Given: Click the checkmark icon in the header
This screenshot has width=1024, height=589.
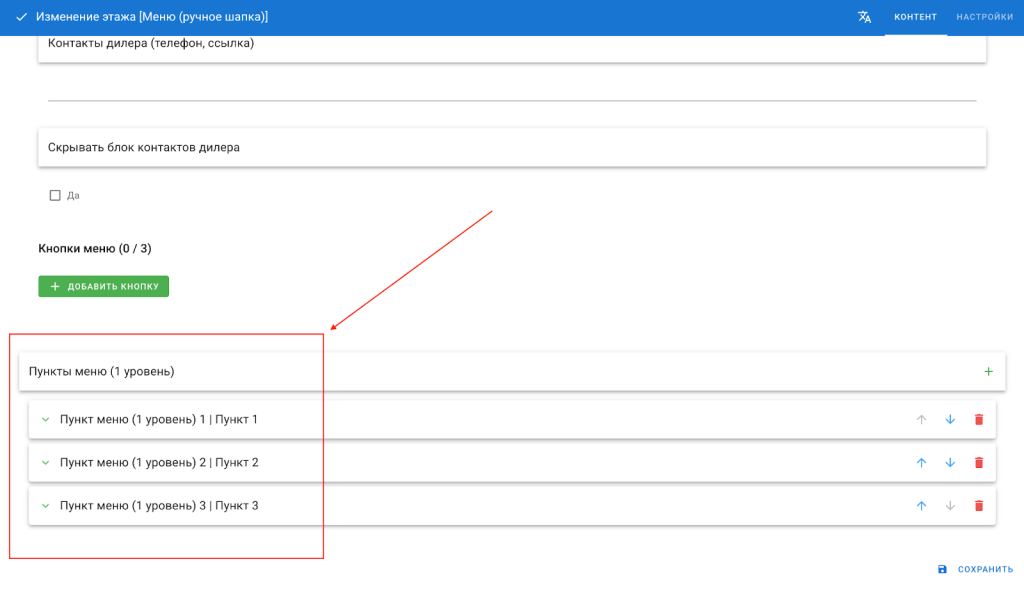Looking at the screenshot, I should 21,17.
